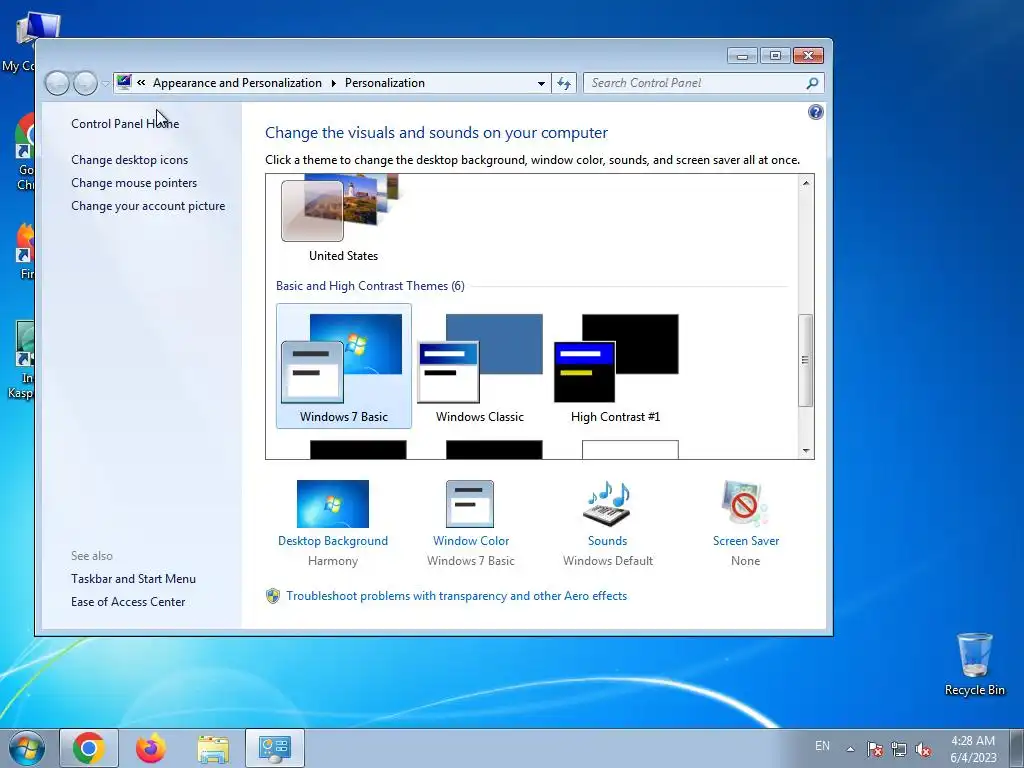Click the blue help question mark icon
The height and width of the screenshot is (768, 1024).
click(x=816, y=112)
